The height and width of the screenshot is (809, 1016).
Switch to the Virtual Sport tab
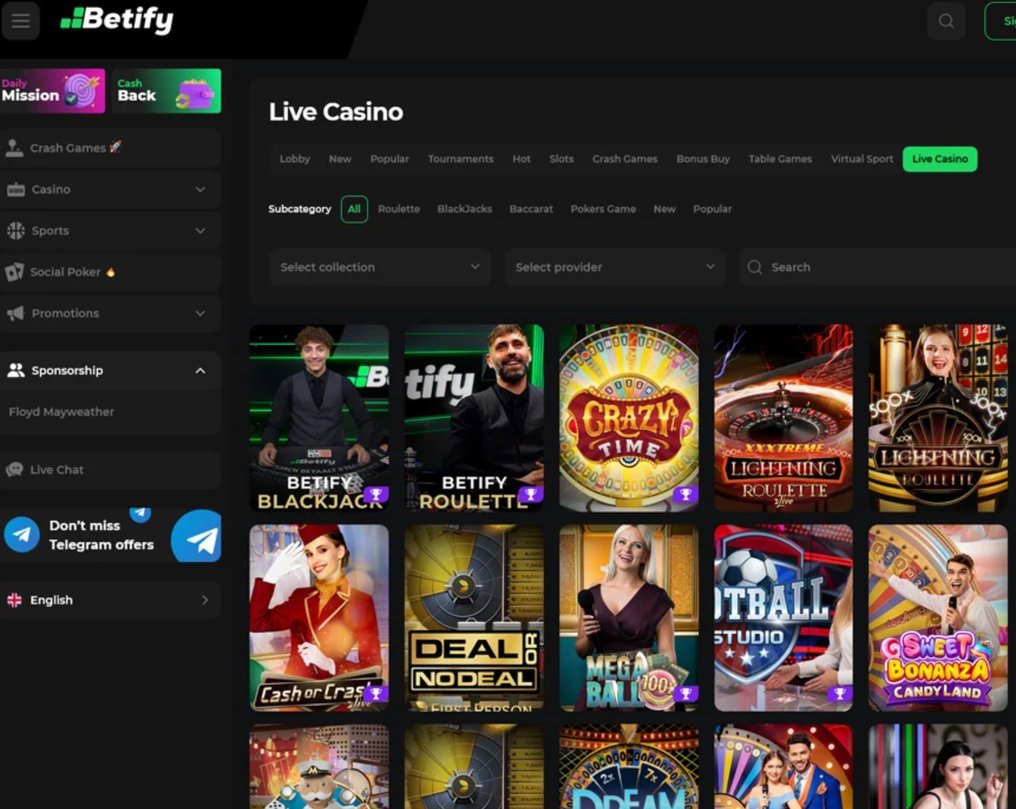(862, 159)
